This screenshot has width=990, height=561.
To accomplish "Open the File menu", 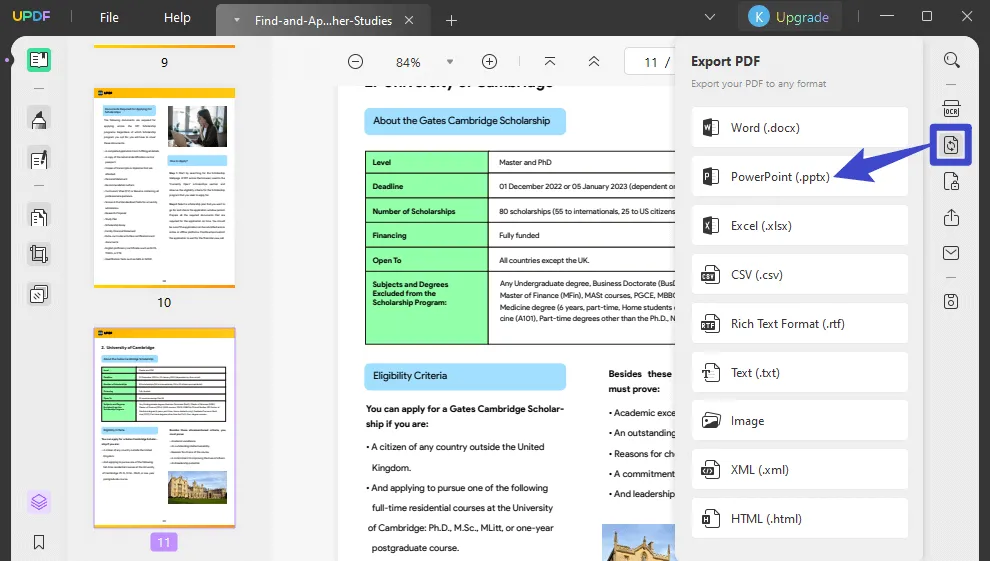I will point(109,18).
